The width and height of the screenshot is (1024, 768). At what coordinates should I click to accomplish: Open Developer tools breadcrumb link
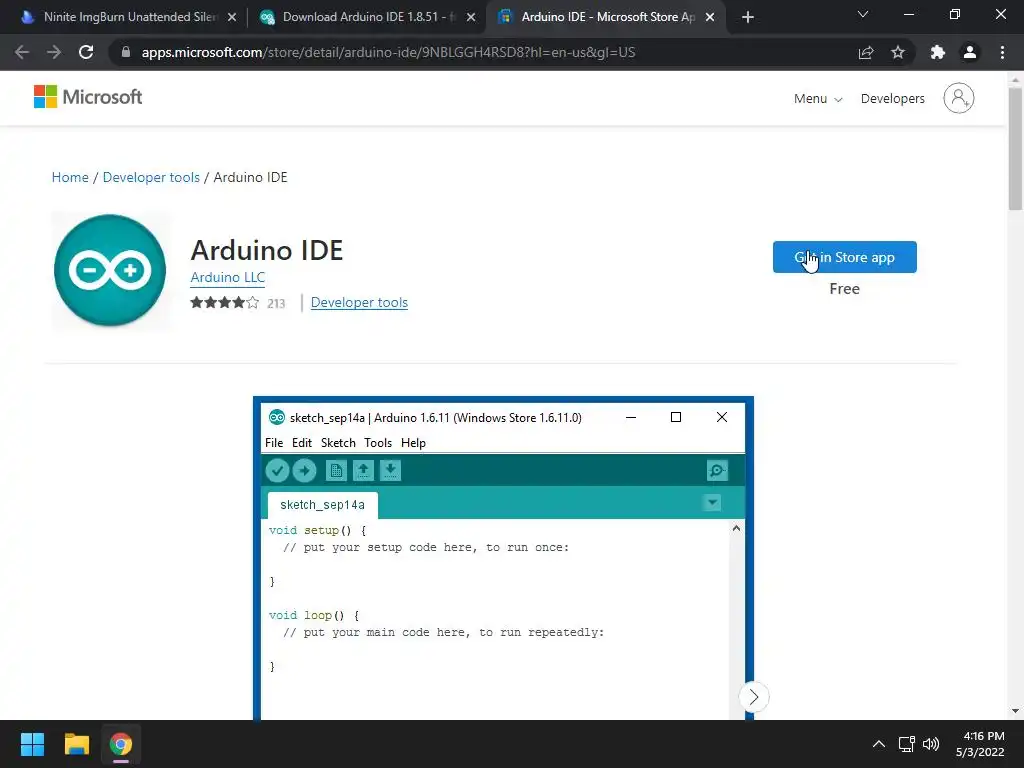click(151, 178)
